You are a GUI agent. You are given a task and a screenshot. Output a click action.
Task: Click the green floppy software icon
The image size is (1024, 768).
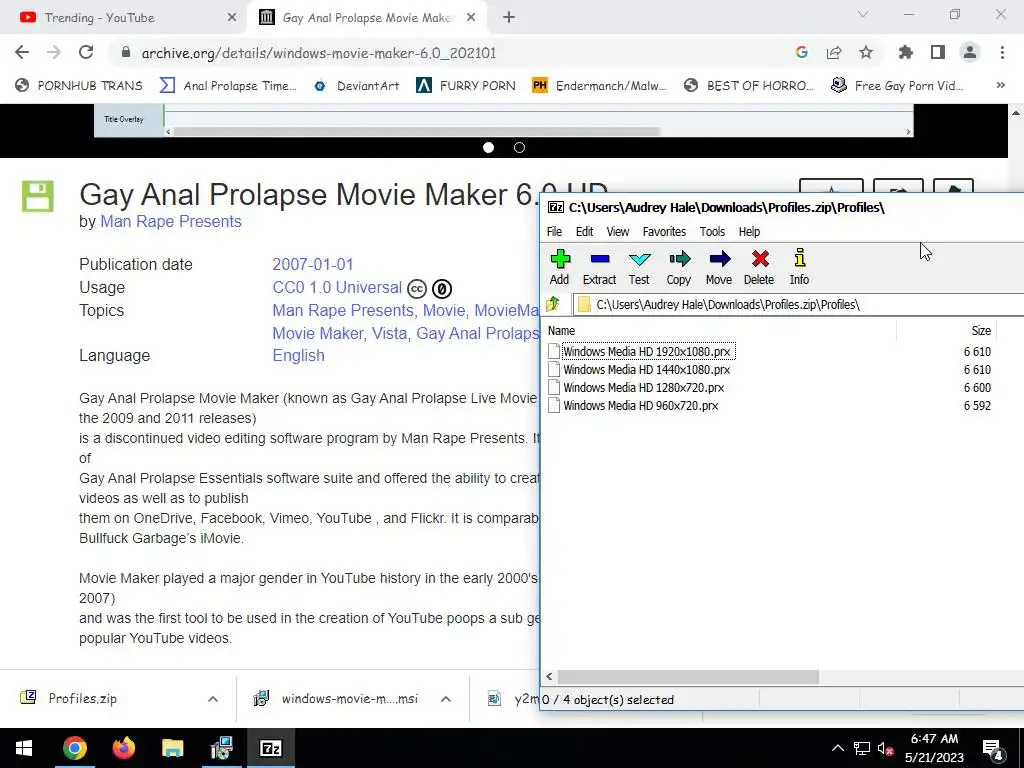tap(38, 196)
